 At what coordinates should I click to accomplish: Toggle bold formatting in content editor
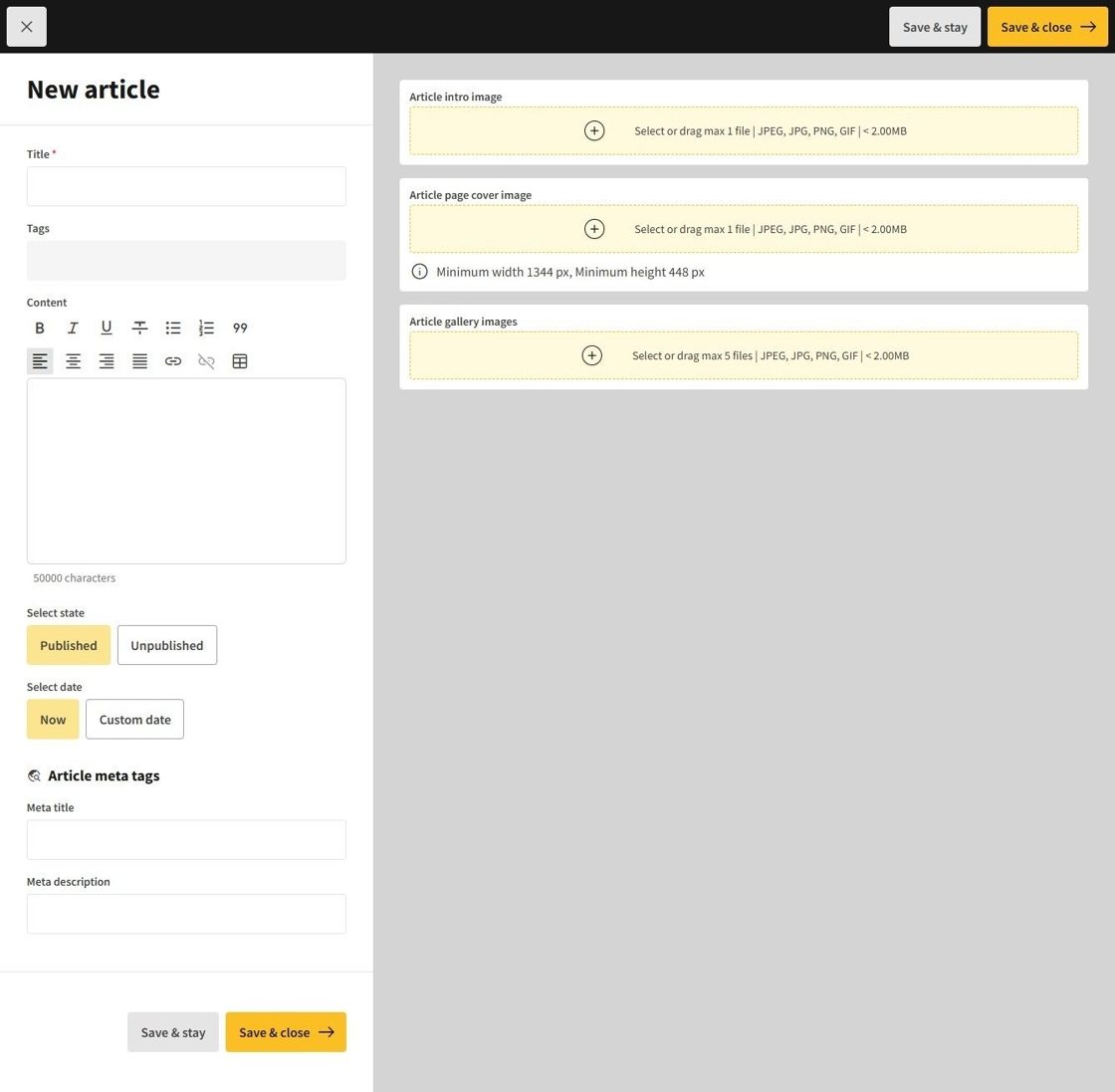point(40,328)
